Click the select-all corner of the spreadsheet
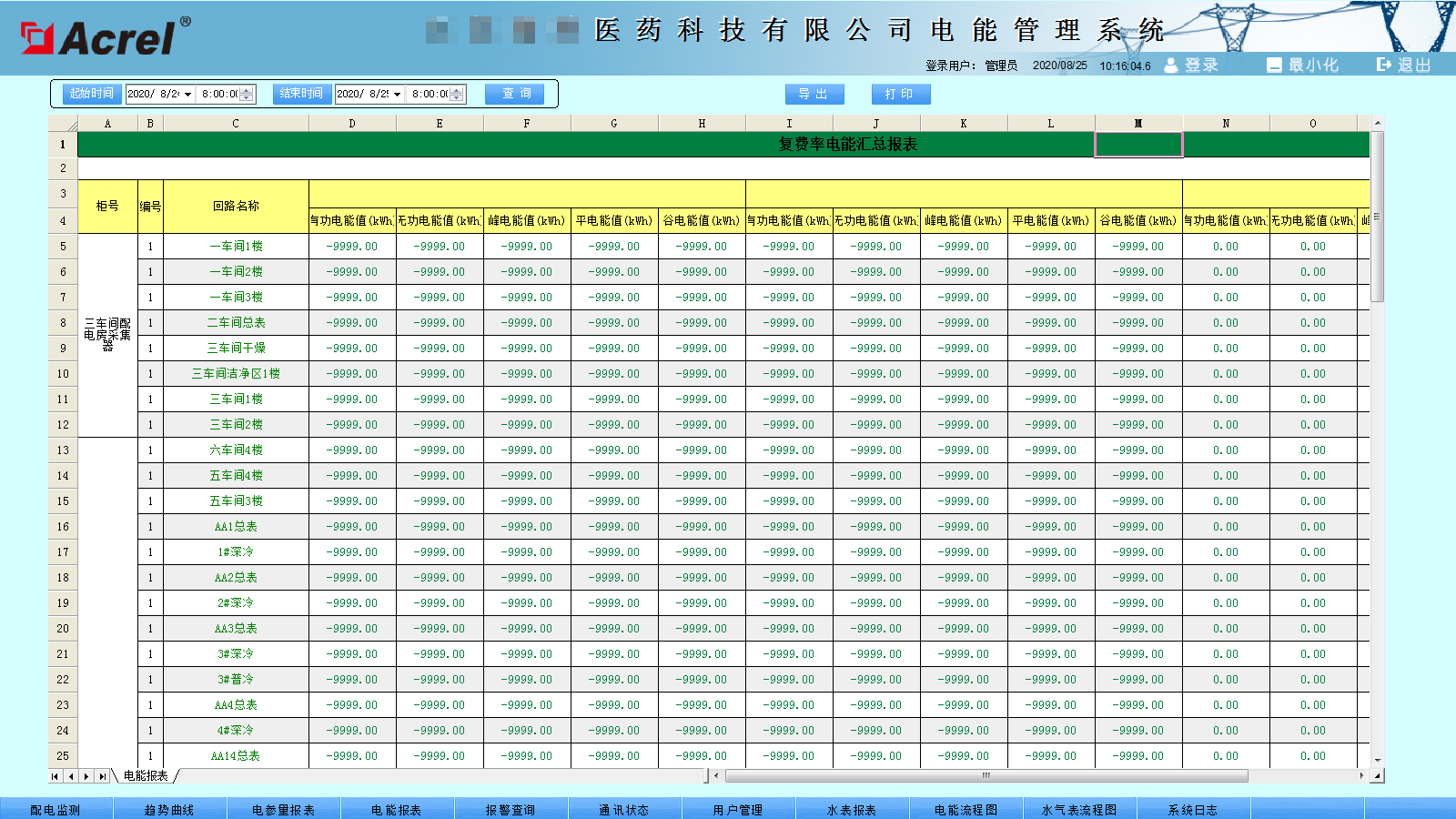1456x819 pixels. click(x=63, y=124)
